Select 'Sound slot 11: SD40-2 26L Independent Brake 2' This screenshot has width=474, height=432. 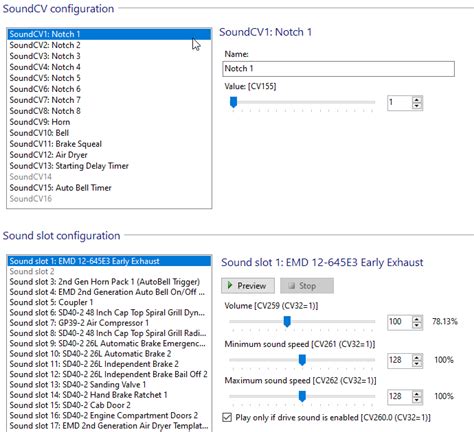(109, 364)
